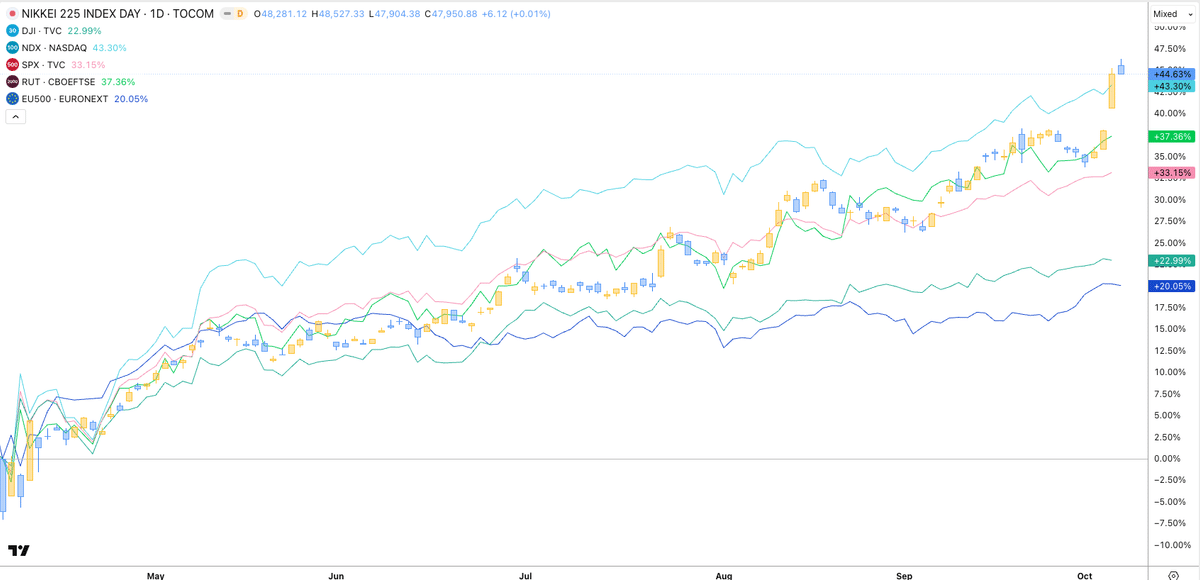Click the red dot icon beside NIKKEI 225
The height and width of the screenshot is (580, 1200).
pos(12,14)
